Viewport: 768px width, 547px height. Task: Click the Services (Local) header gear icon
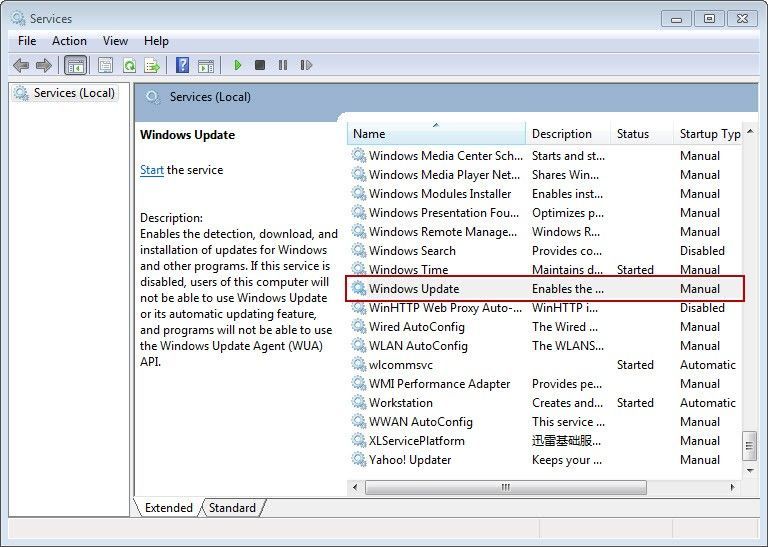[x=152, y=97]
